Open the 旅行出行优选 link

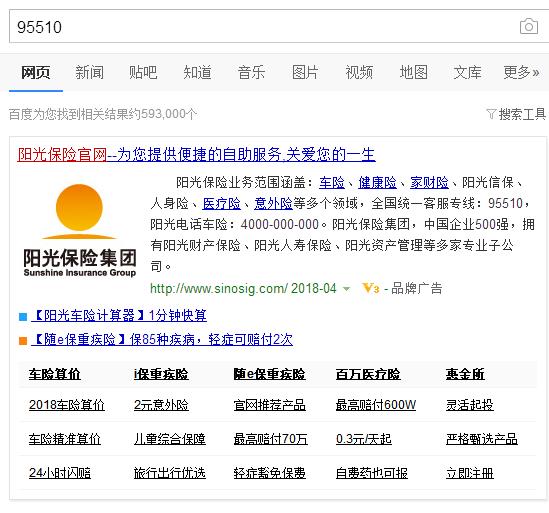tap(170, 473)
